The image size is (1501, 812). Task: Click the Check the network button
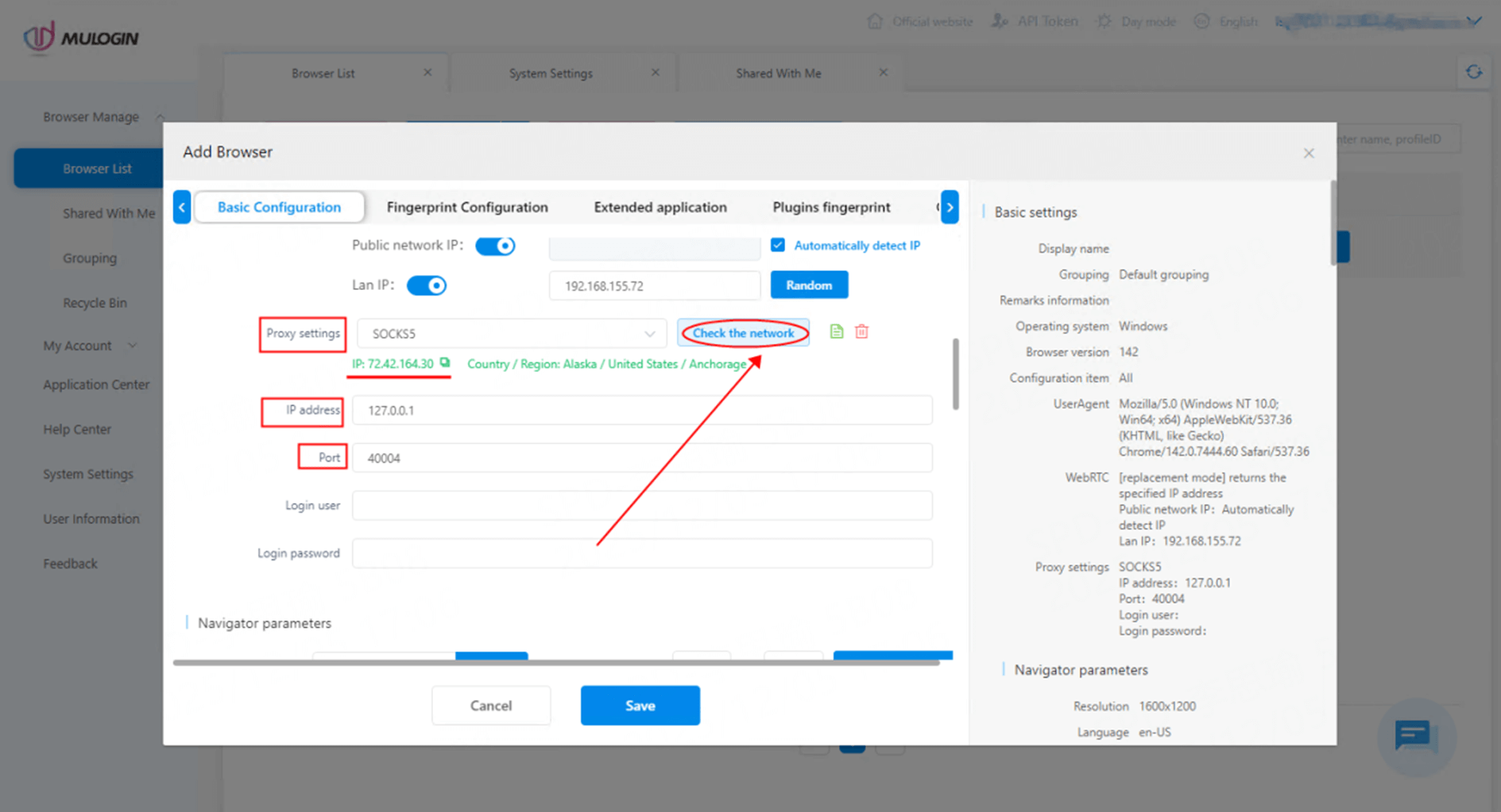[743, 333]
